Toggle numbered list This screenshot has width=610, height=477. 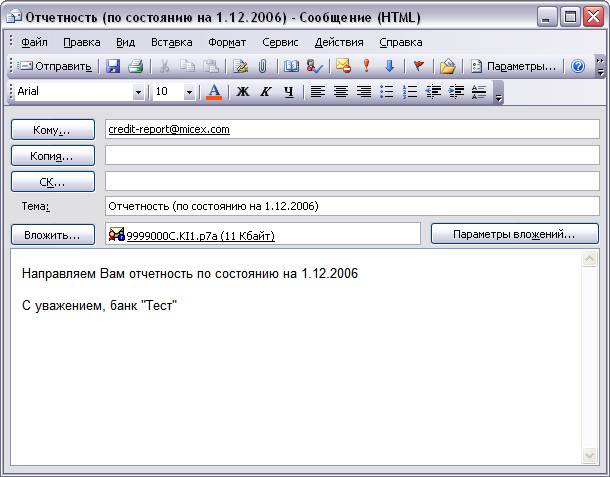(x=410, y=92)
